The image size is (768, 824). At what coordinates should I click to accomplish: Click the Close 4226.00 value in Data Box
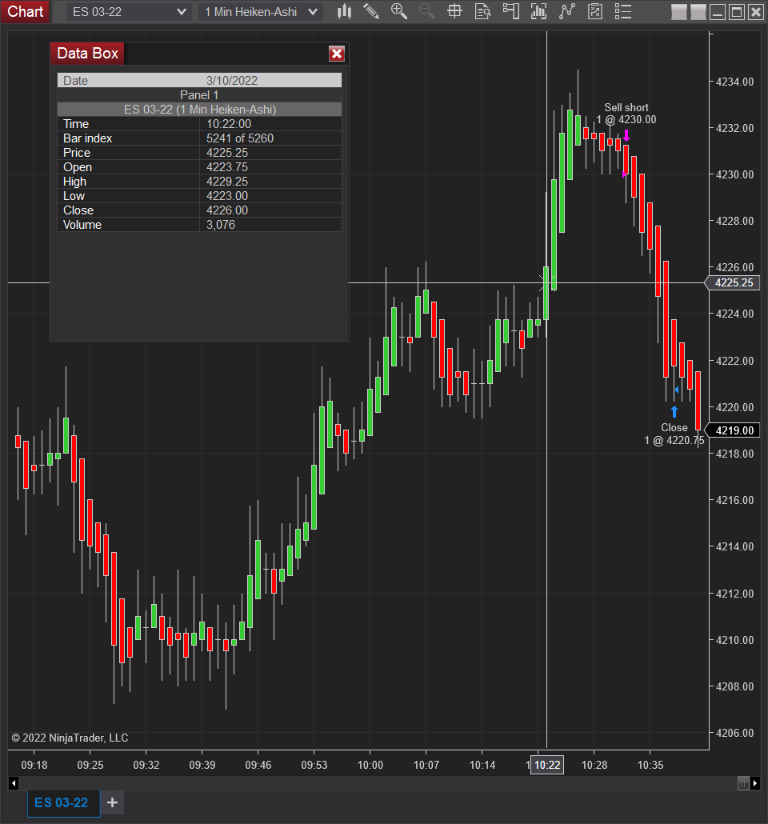[x=227, y=210]
